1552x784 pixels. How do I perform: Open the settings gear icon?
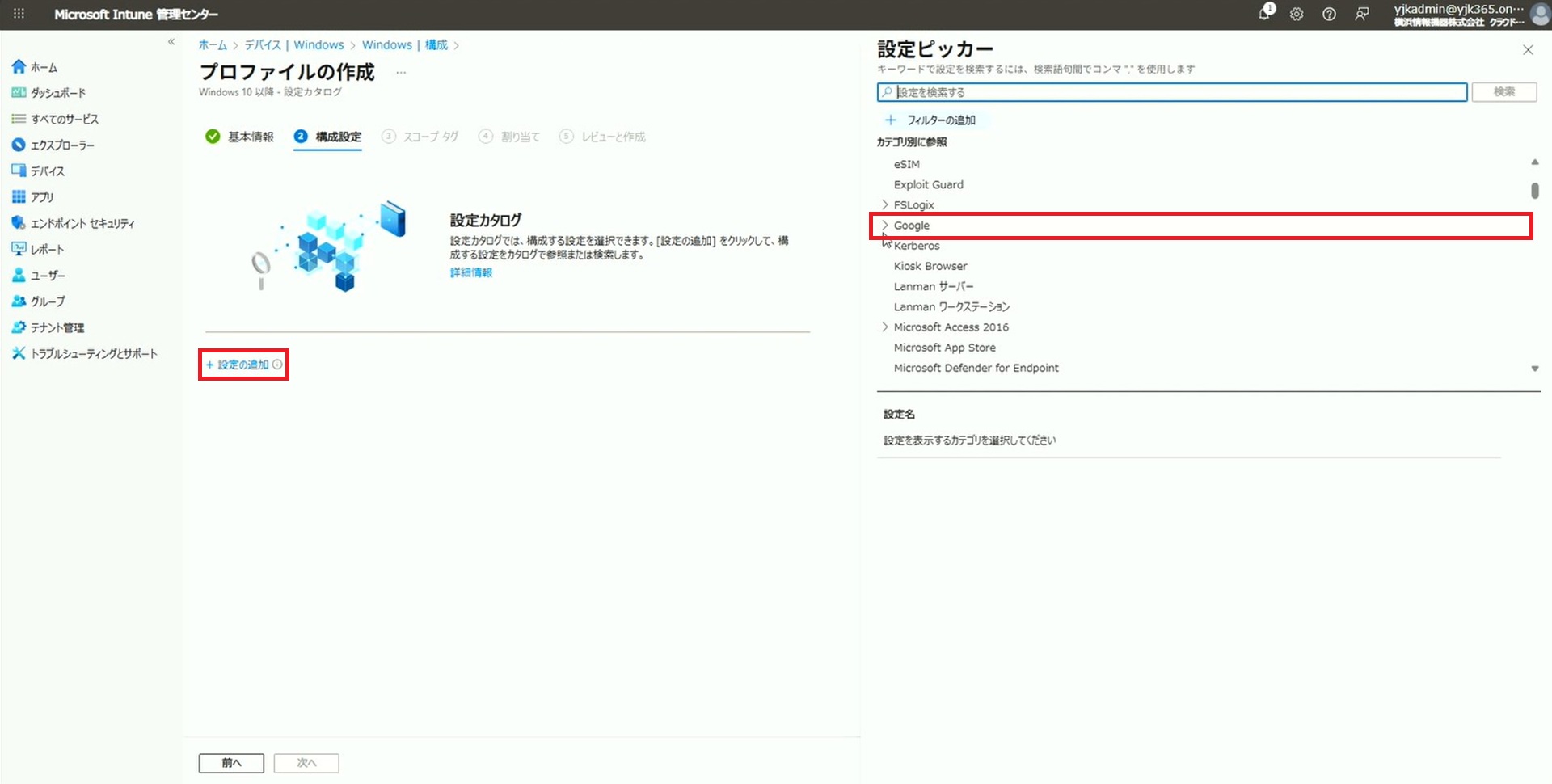[1297, 14]
